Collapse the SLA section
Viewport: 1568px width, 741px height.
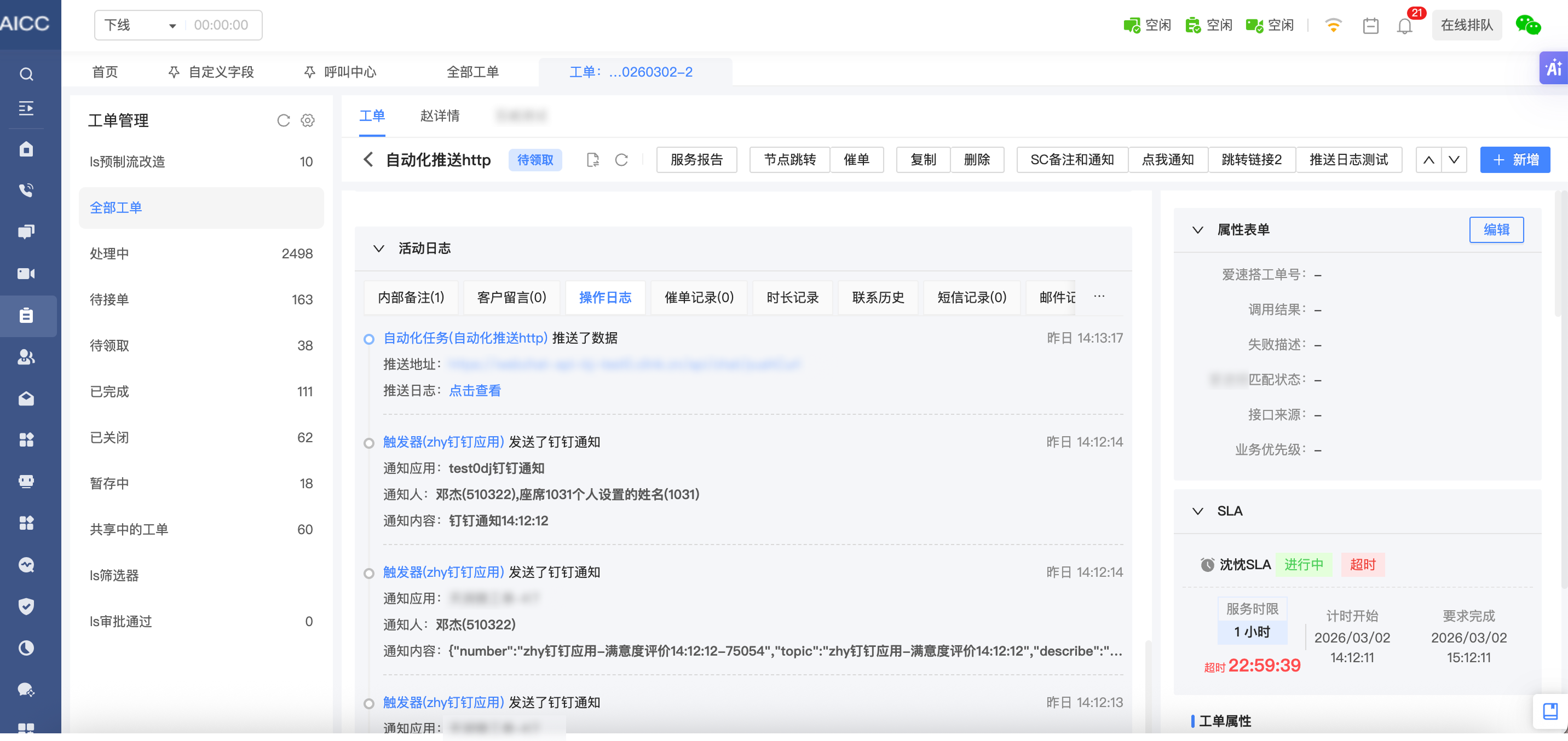pos(1197,511)
